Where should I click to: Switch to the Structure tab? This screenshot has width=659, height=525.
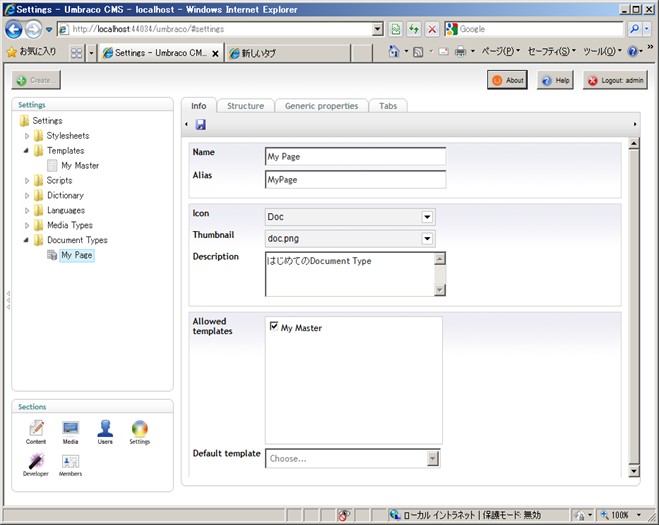pyautogui.click(x=246, y=106)
